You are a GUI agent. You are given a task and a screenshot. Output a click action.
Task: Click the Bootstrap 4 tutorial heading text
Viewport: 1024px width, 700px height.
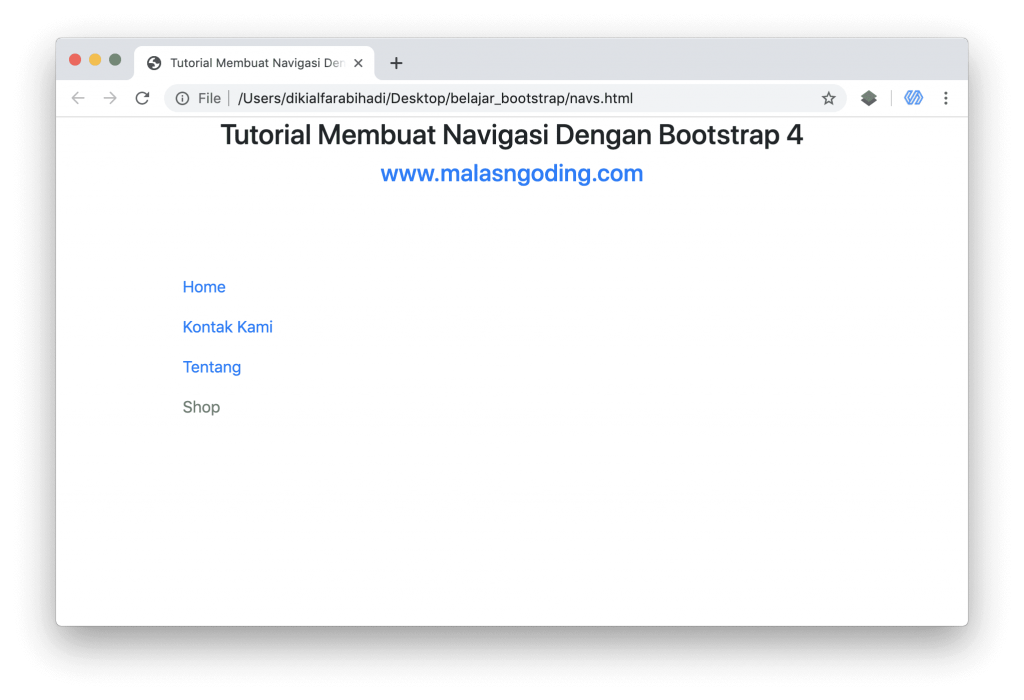(512, 135)
